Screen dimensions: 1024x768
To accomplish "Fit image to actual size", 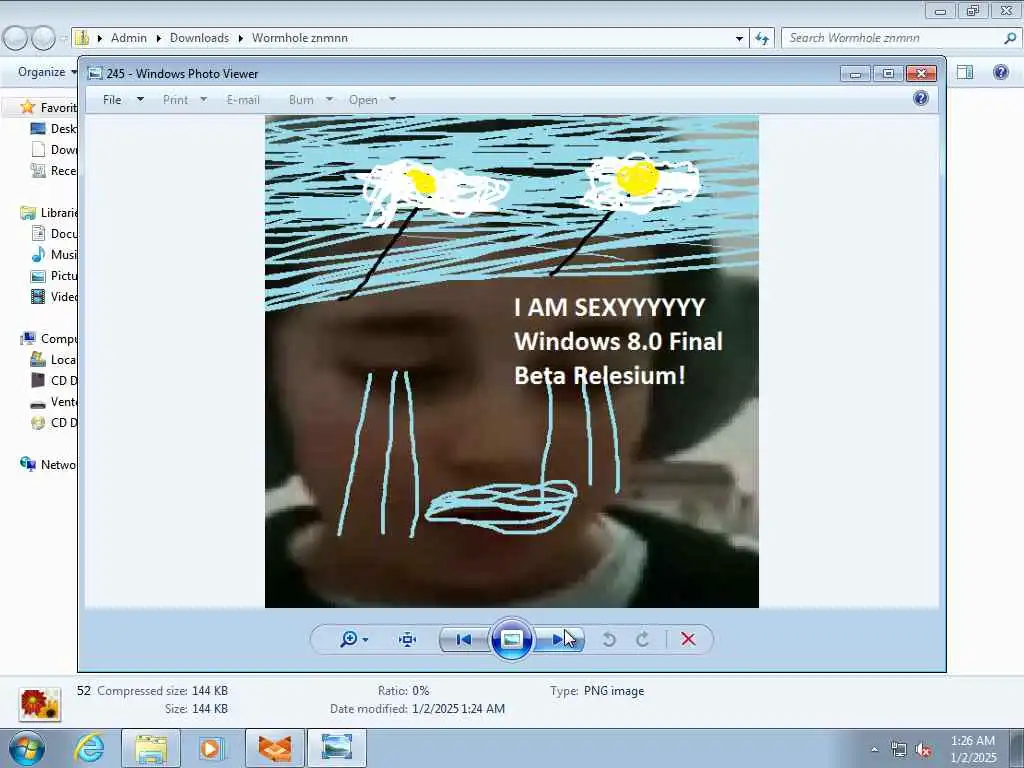I will click(408, 639).
